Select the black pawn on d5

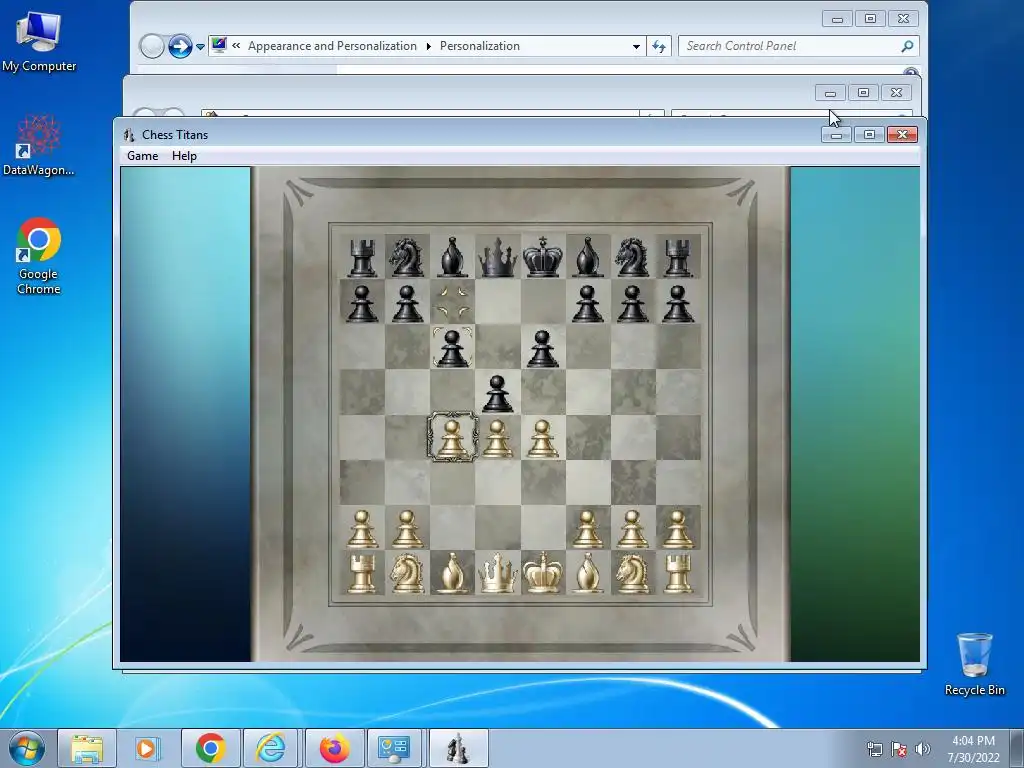(498, 393)
